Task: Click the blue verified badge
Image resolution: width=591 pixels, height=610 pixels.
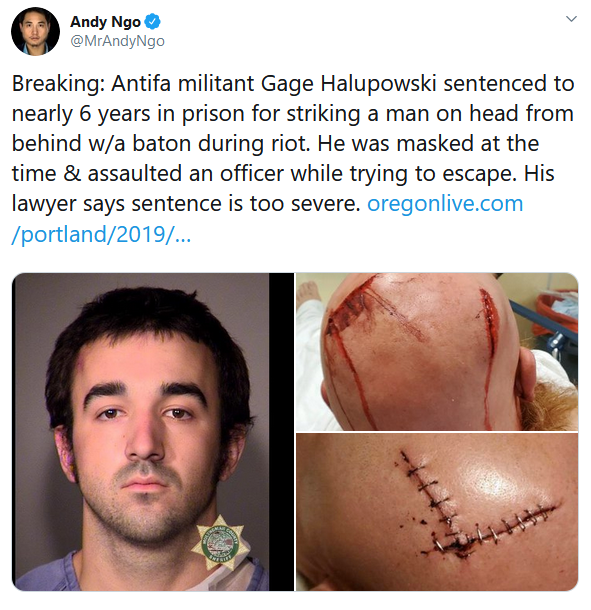Action: pyautogui.click(x=153, y=21)
